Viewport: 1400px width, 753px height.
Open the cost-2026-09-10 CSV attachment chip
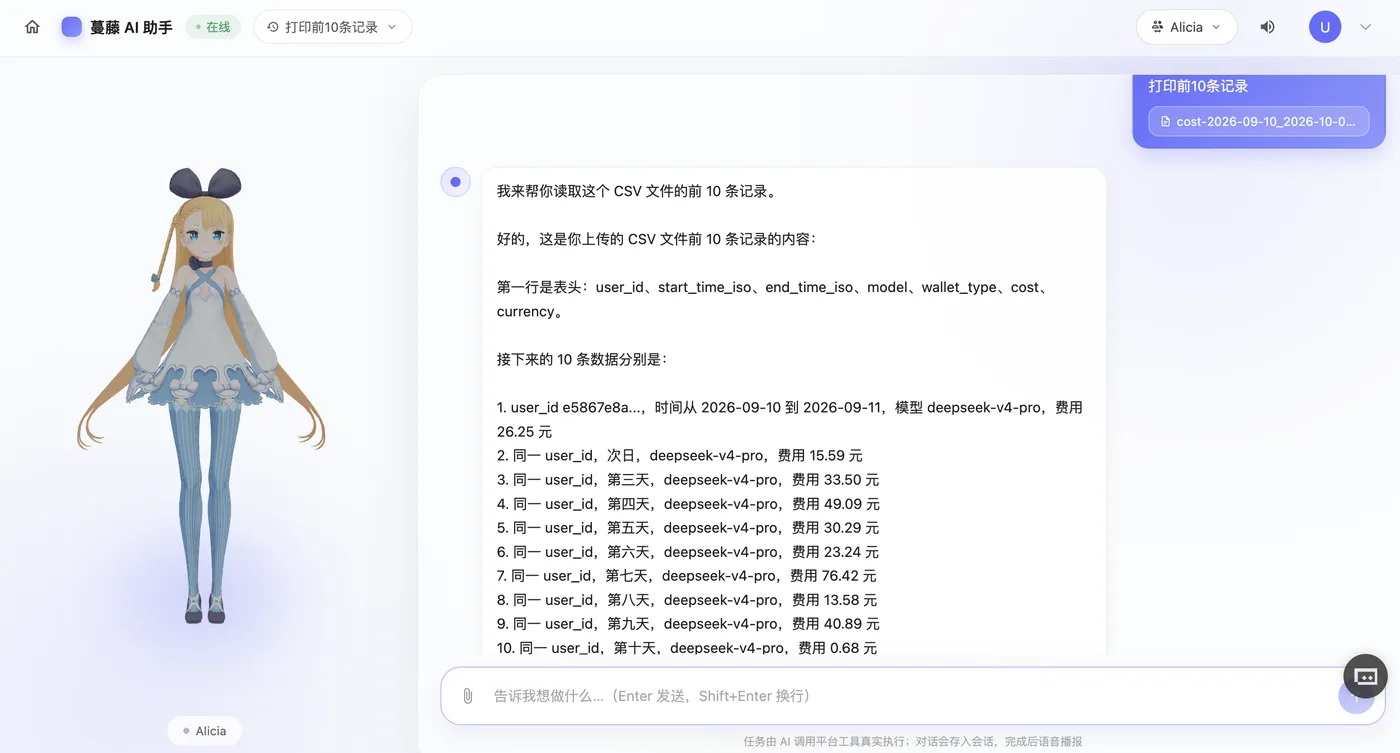(x=1258, y=122)
